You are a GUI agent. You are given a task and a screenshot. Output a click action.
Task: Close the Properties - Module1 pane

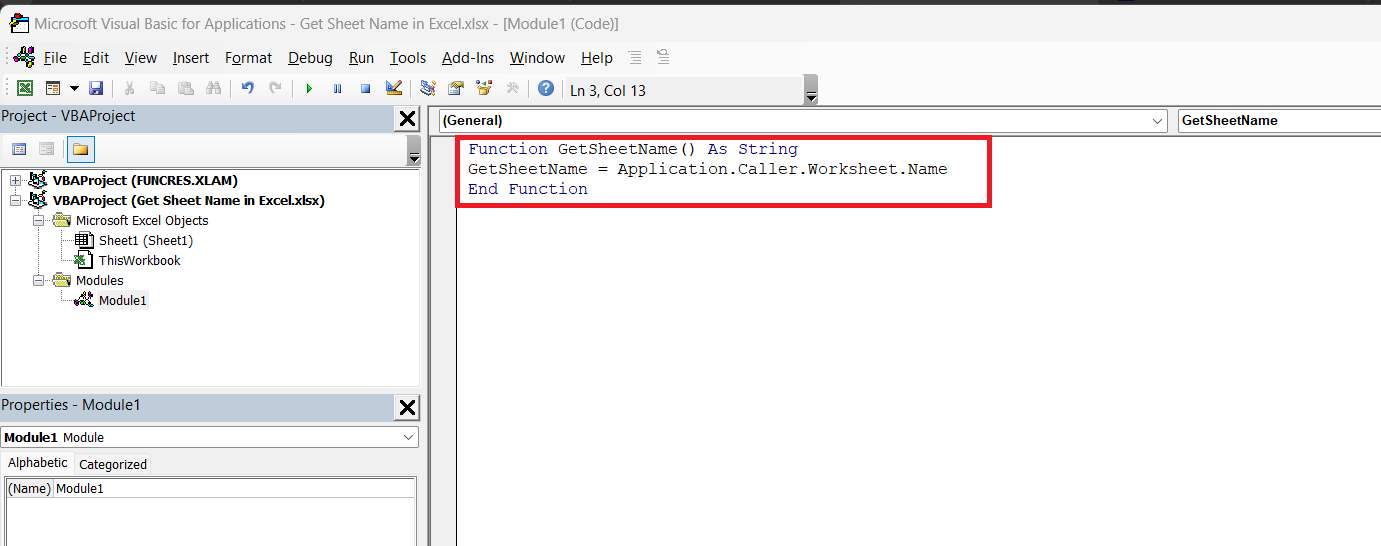(x=407, y=408)
